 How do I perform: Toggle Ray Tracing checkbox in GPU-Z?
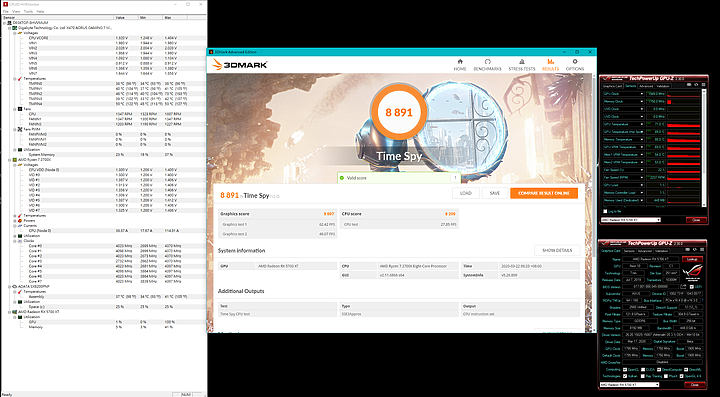pos(643,376)
